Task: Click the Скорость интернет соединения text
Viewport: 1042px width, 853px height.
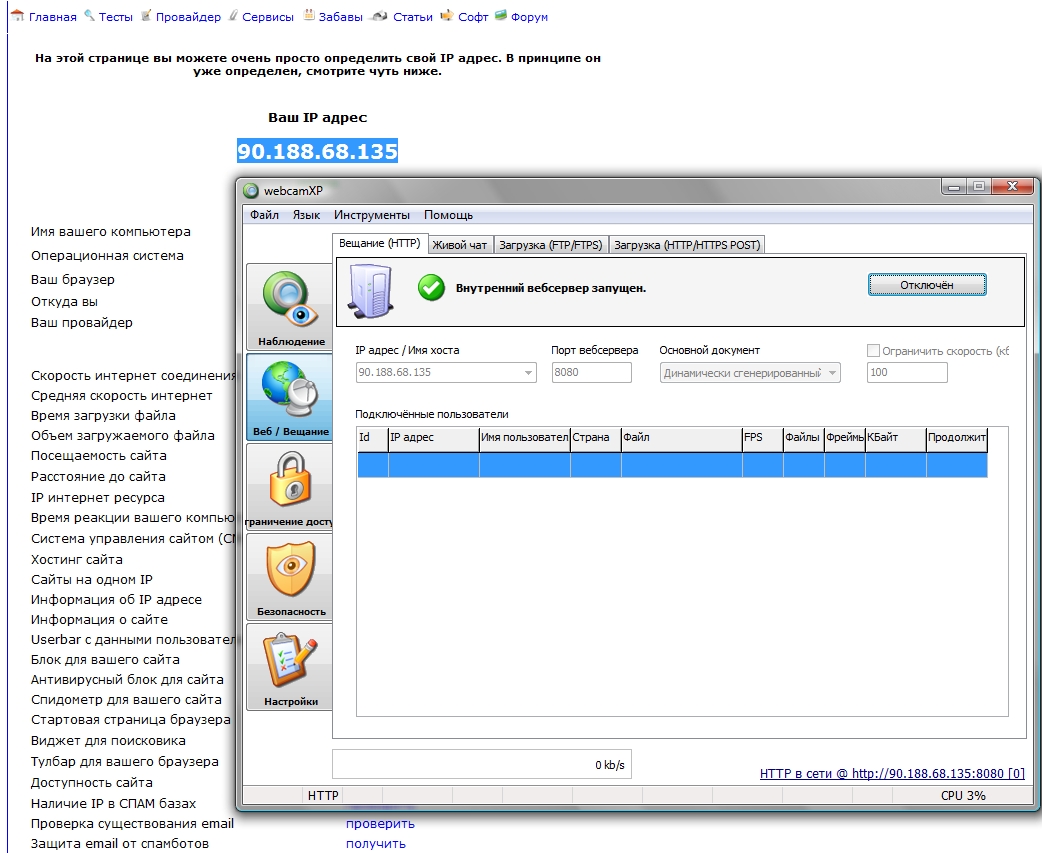Action: pos(133,375)
